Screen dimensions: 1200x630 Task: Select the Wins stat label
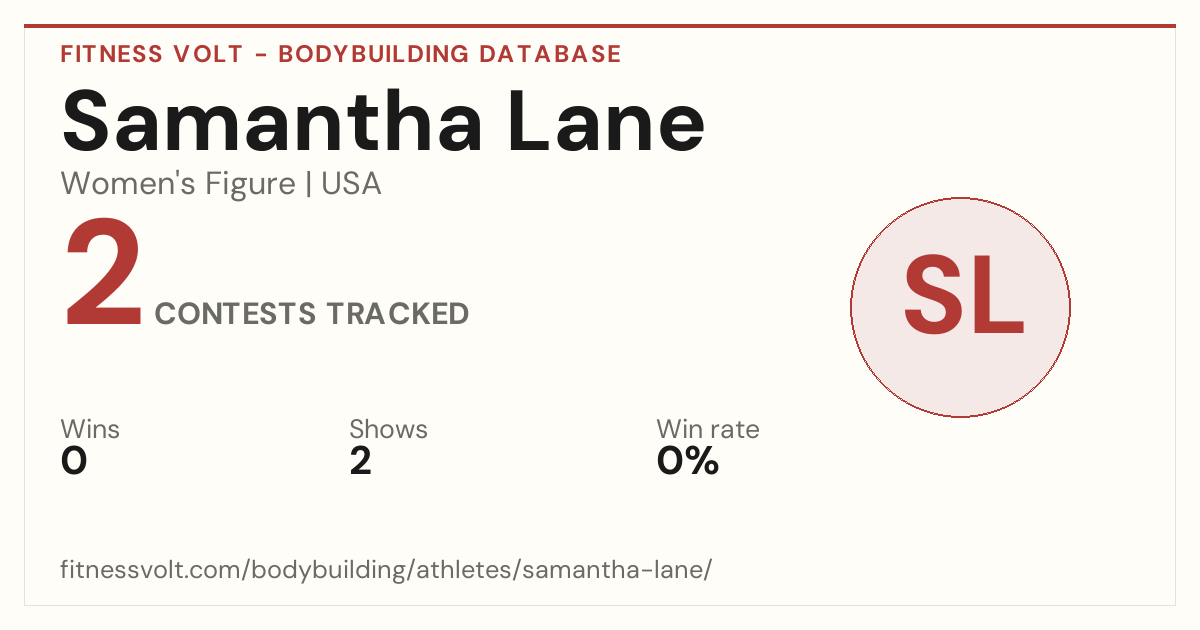[90, 430]
